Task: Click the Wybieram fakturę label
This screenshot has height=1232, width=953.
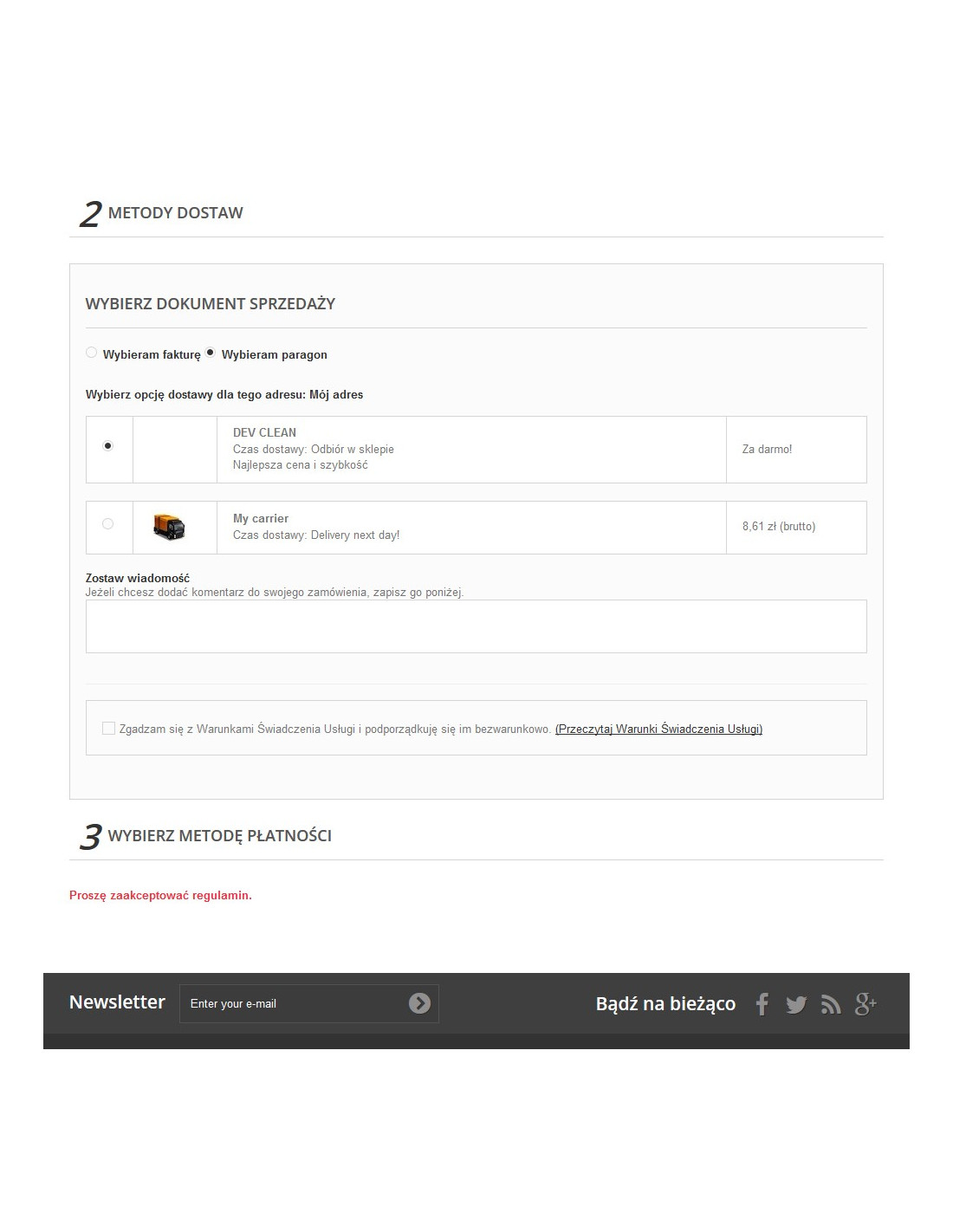Action: tap(152, 354)
